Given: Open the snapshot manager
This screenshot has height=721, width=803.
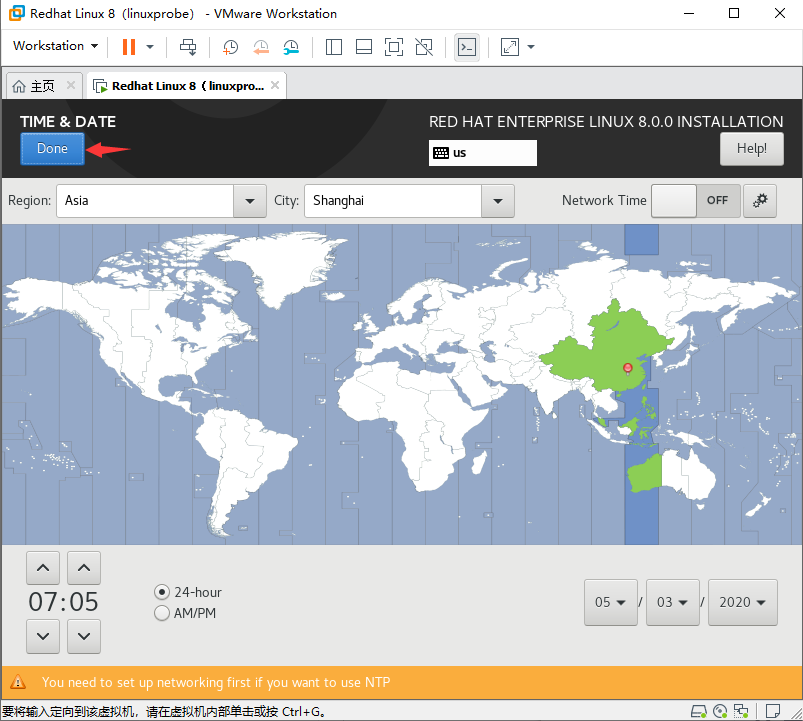Looking at the screenshot, I should (291, 47).
